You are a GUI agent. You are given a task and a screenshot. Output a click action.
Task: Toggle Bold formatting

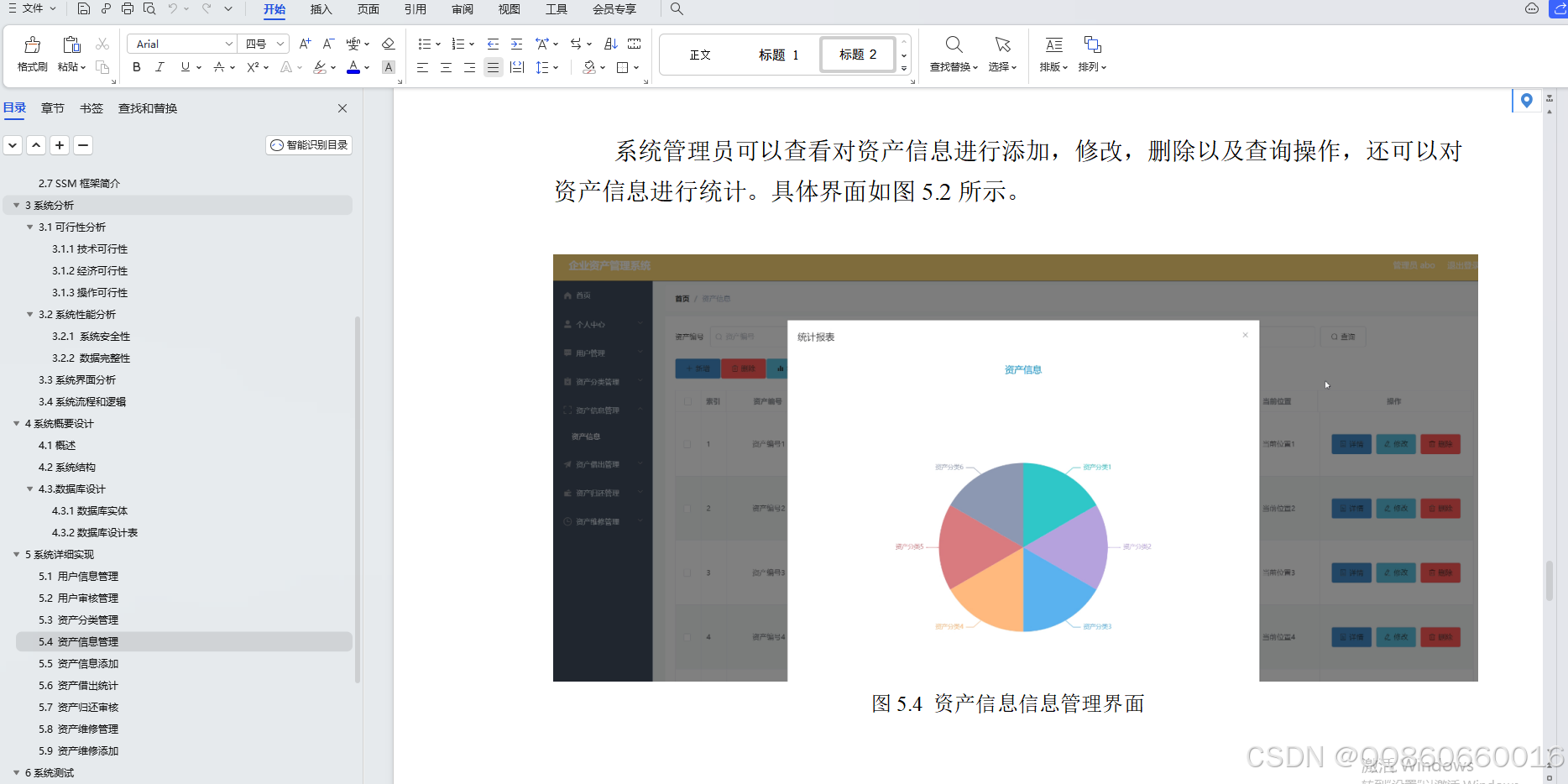click(137, 67)
